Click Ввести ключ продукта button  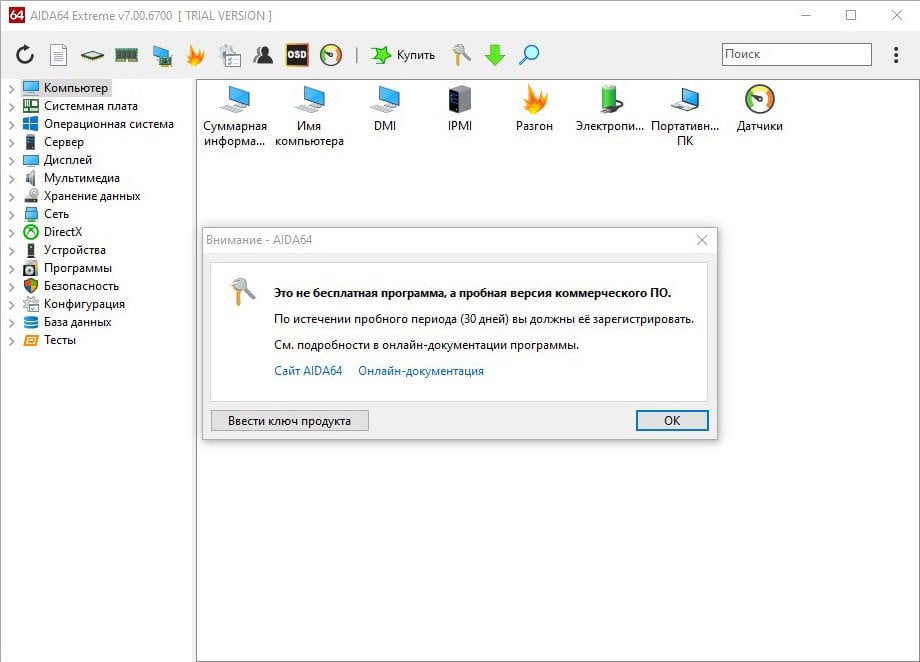click(x=290, y=421)
